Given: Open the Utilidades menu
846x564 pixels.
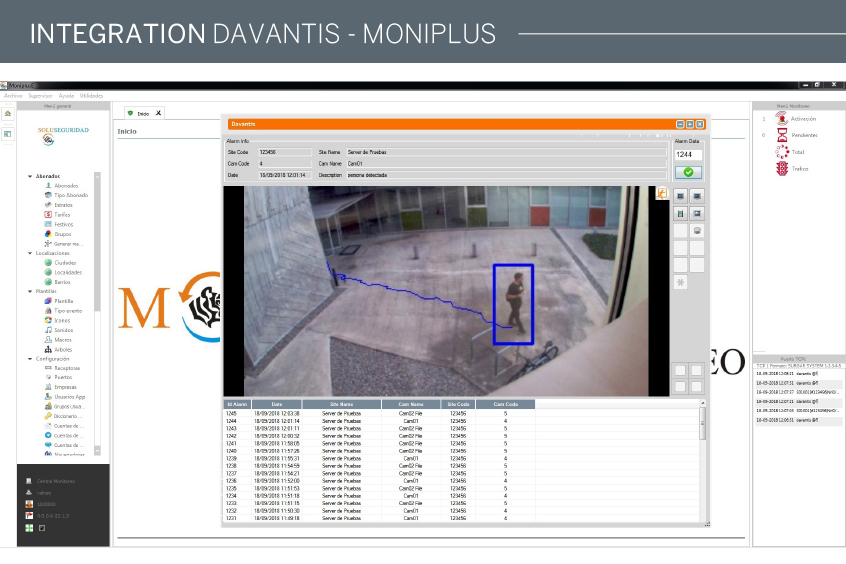Looking at the screenshot, I should tap(91, 95).
